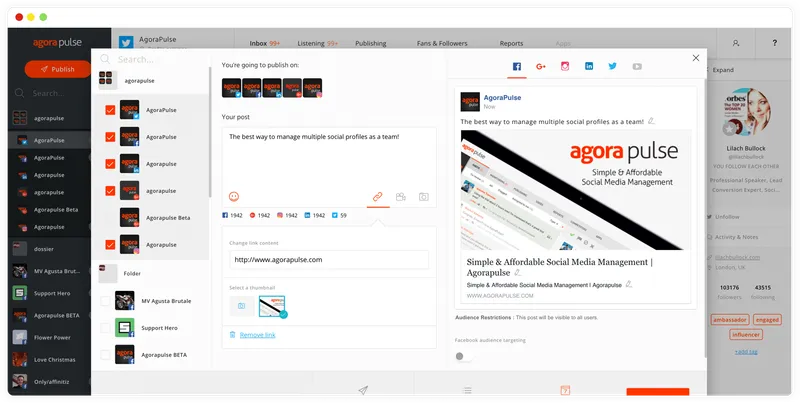Open the Google+ preview tab icon
Viewport: 800px width, 403px height.
(541, 66)
